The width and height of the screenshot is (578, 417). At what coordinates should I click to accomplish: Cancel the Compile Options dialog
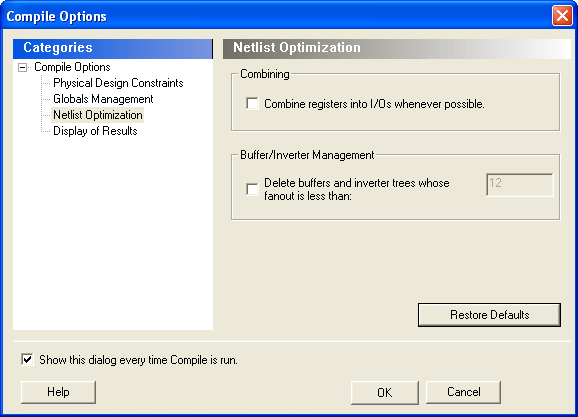[463, 392]
